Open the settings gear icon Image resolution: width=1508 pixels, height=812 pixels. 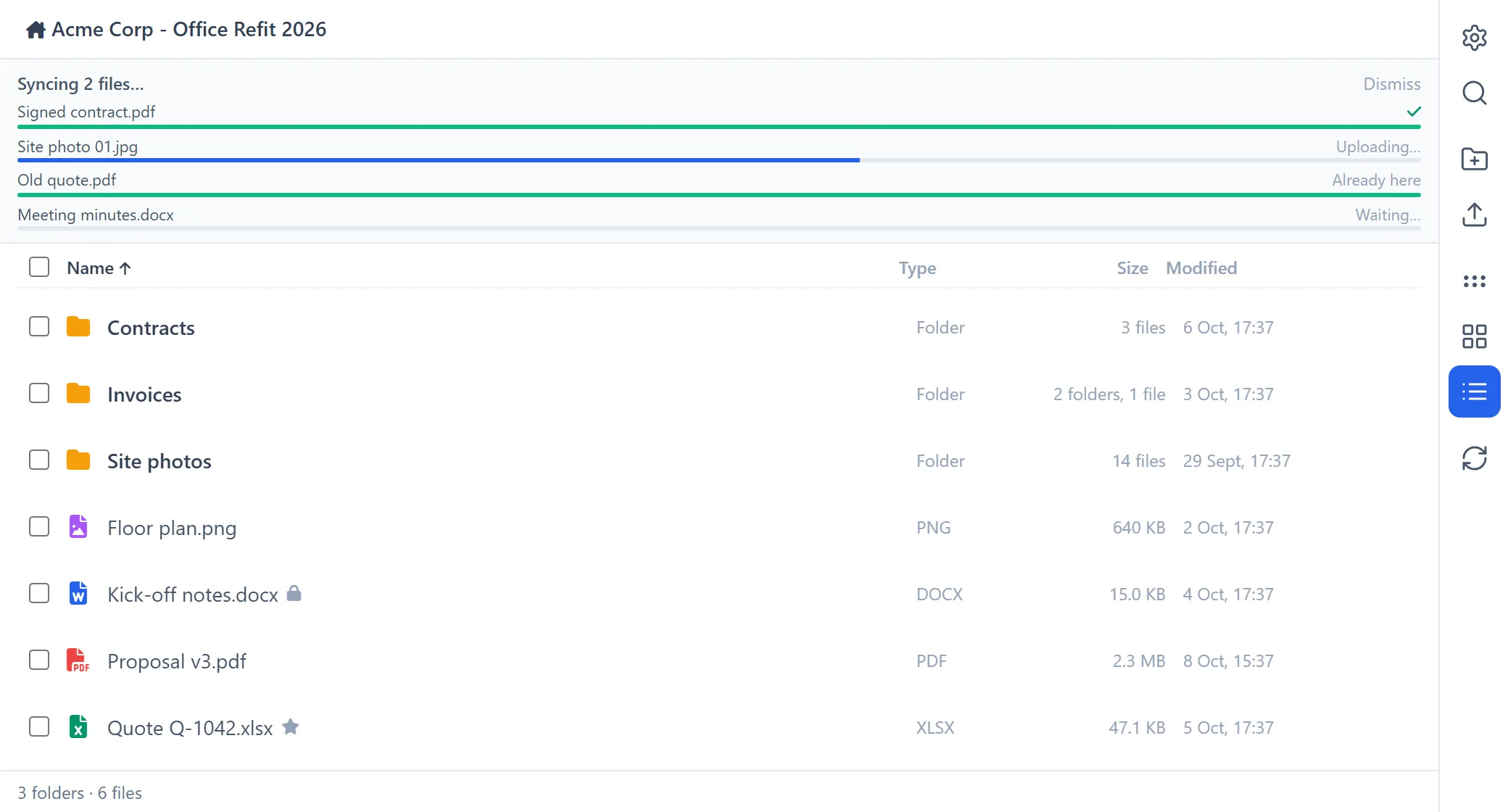click(x=1474, y=38)
